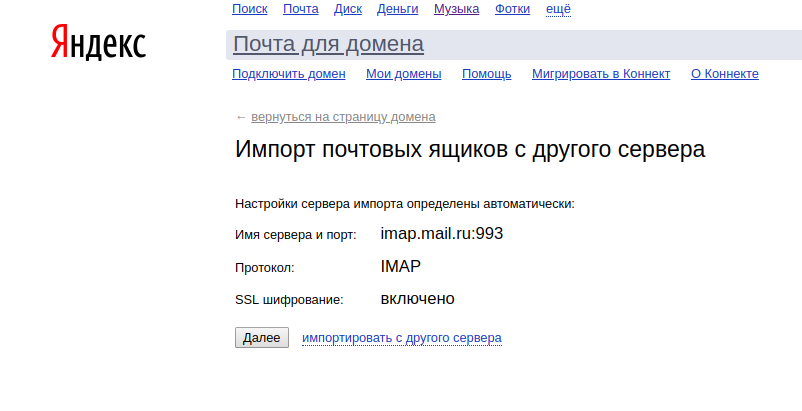Select Мигрировать в Коннект
Screen dimensions: 802x411
[601, 74]
